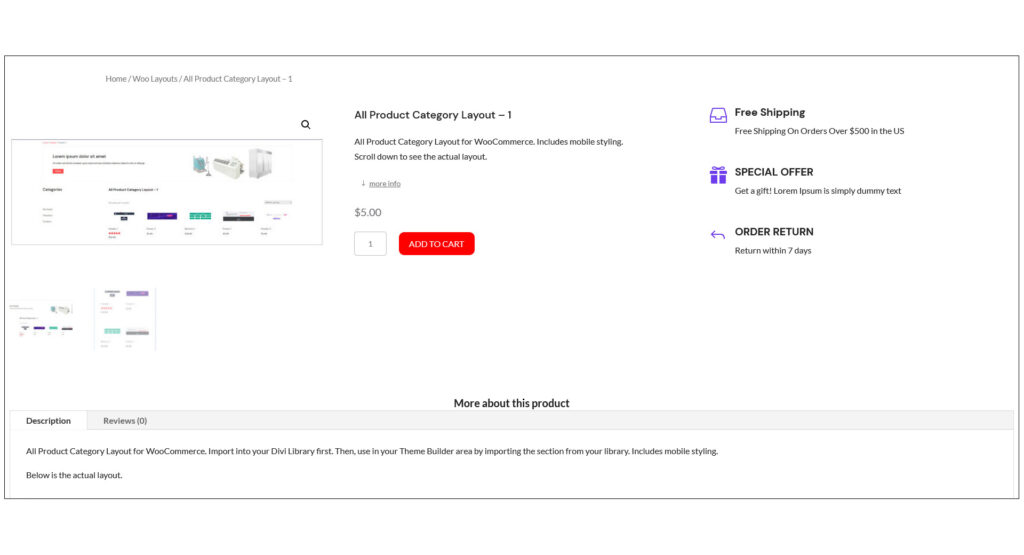This screenshot has height=555, width=1024.
Task: Click 'Scroll down to see the actual layout' text
Action: click(x=421, y=157)
